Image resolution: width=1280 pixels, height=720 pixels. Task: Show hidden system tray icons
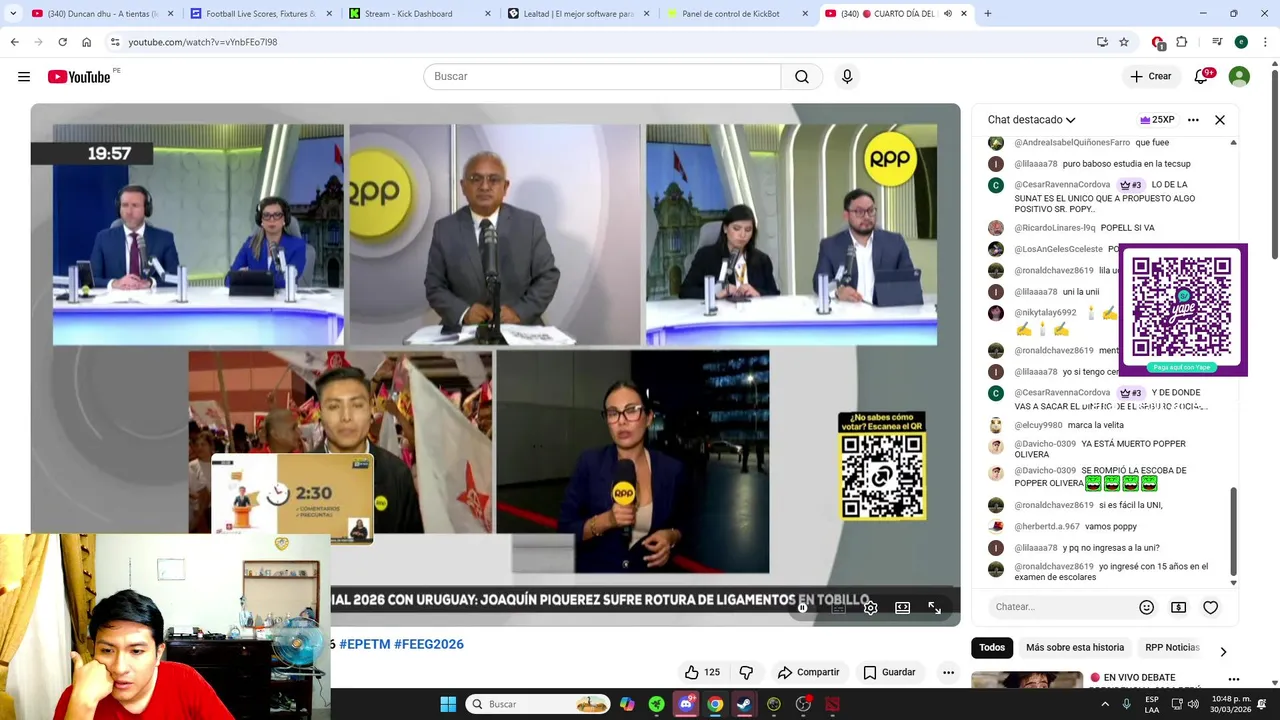pyautogui.click(x=1103, y=704)
